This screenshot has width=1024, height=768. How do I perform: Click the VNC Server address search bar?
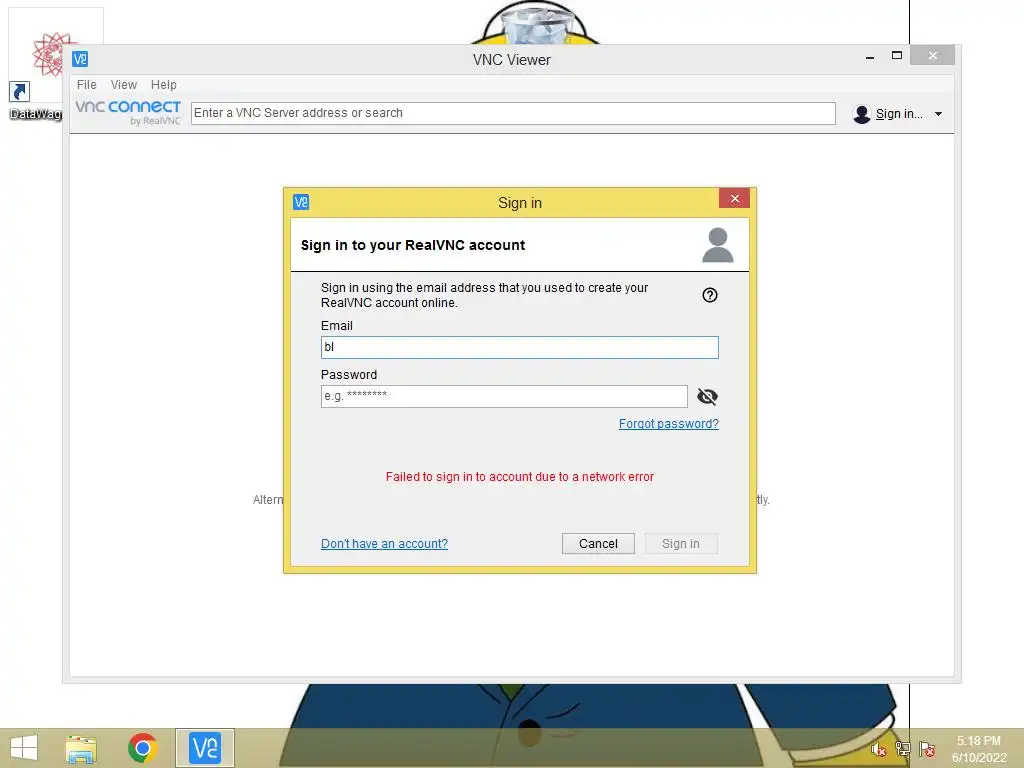coord(513,113)
